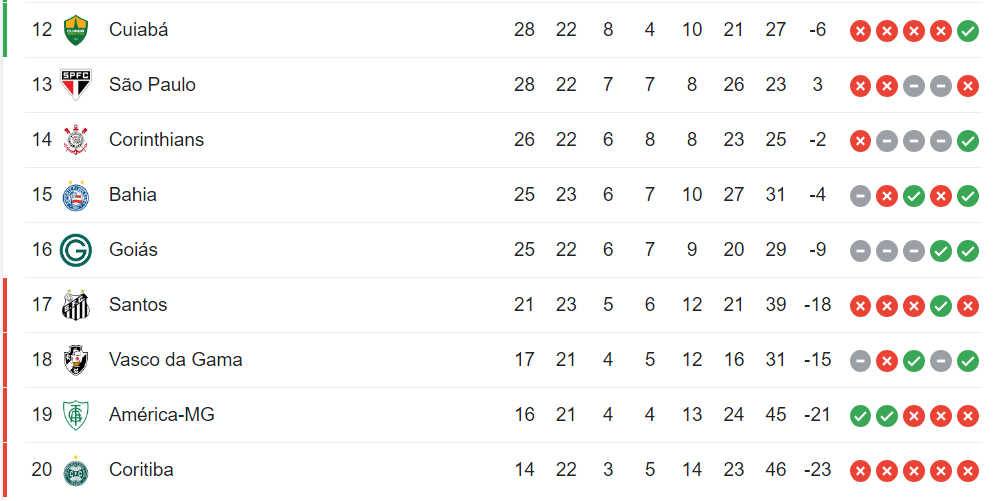
Task: Click Cuiabá's green win result icon
Action: click(x=967, y=31)
